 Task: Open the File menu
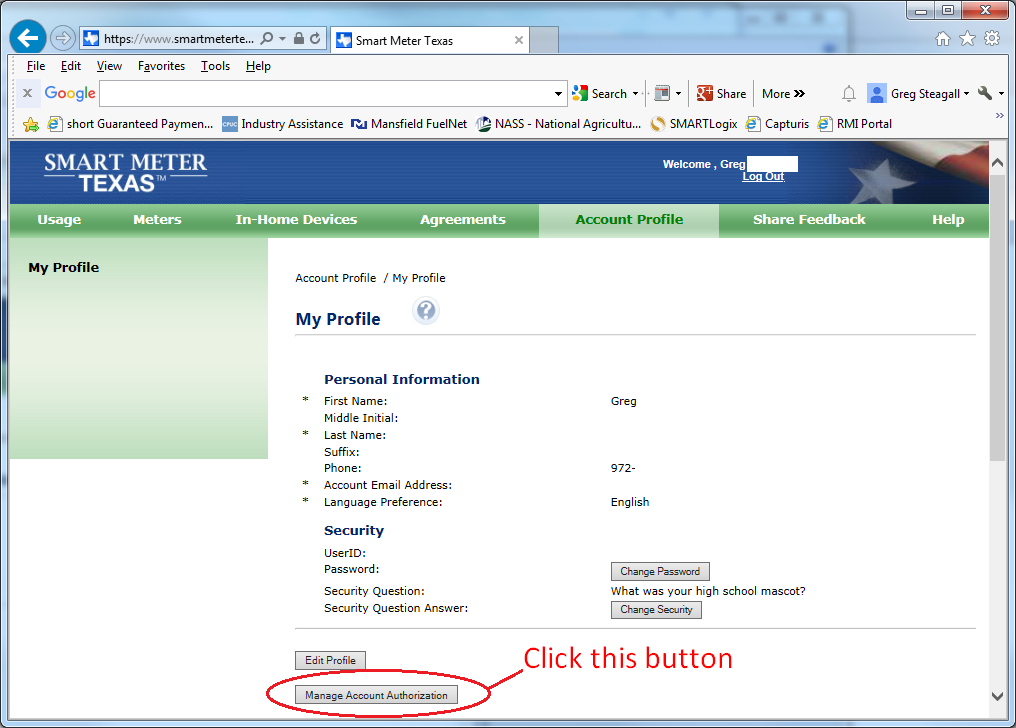point(36,65)
